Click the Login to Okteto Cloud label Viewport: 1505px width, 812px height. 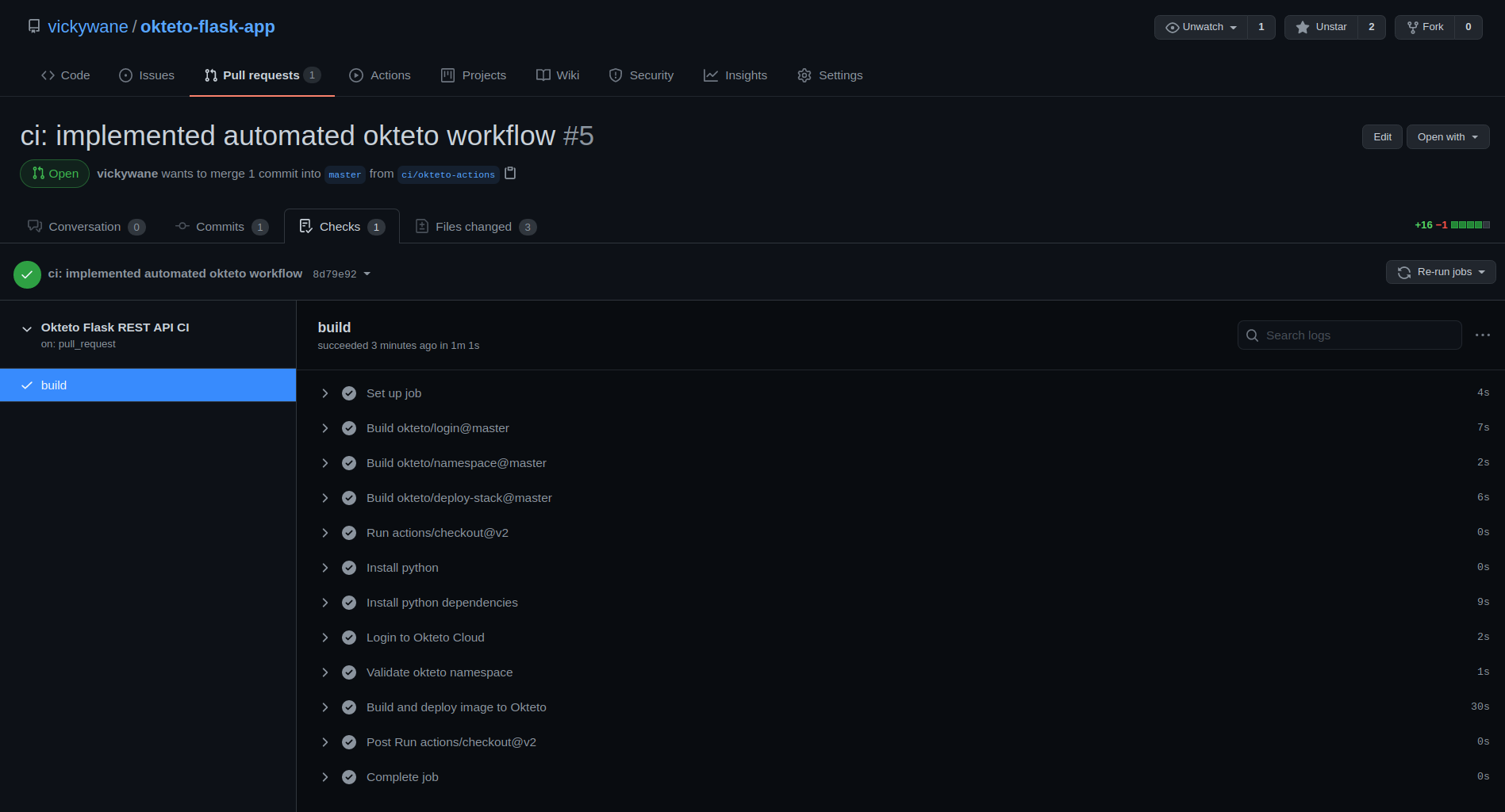coord(425,638)
